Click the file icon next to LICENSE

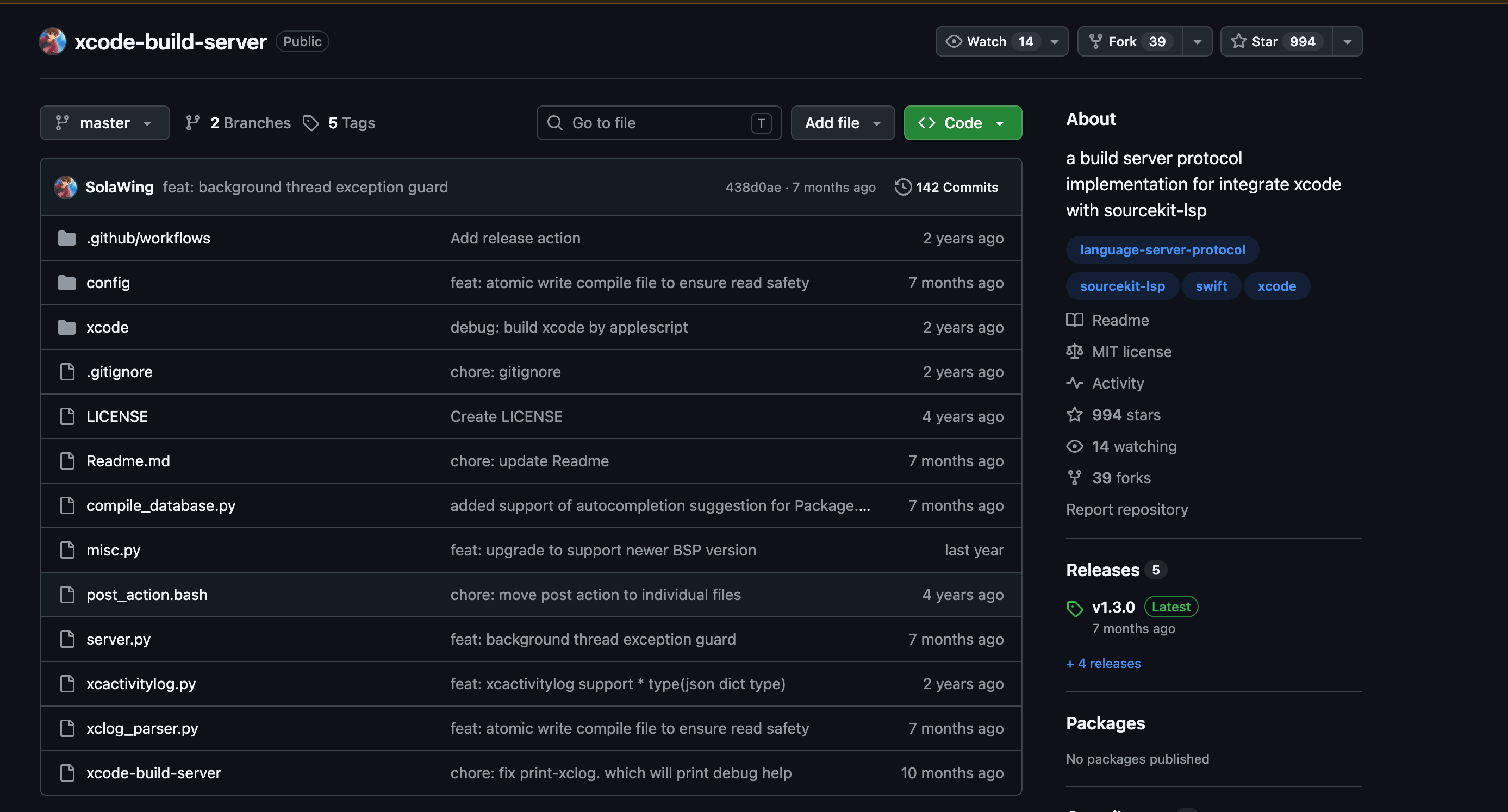[67, 416]
